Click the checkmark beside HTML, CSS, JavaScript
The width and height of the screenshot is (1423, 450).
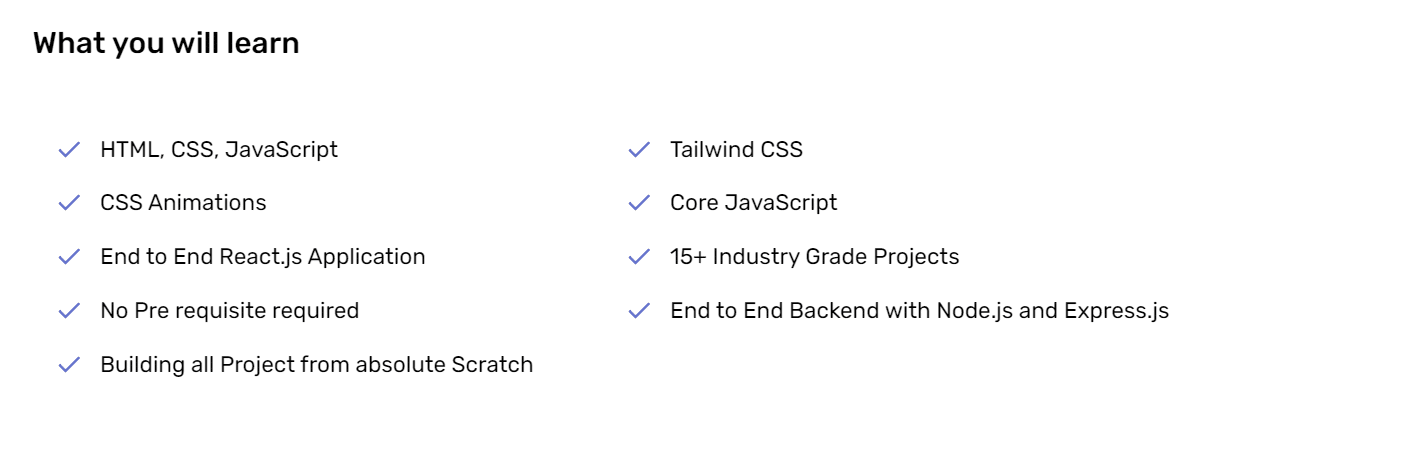(x=69, y=150)
